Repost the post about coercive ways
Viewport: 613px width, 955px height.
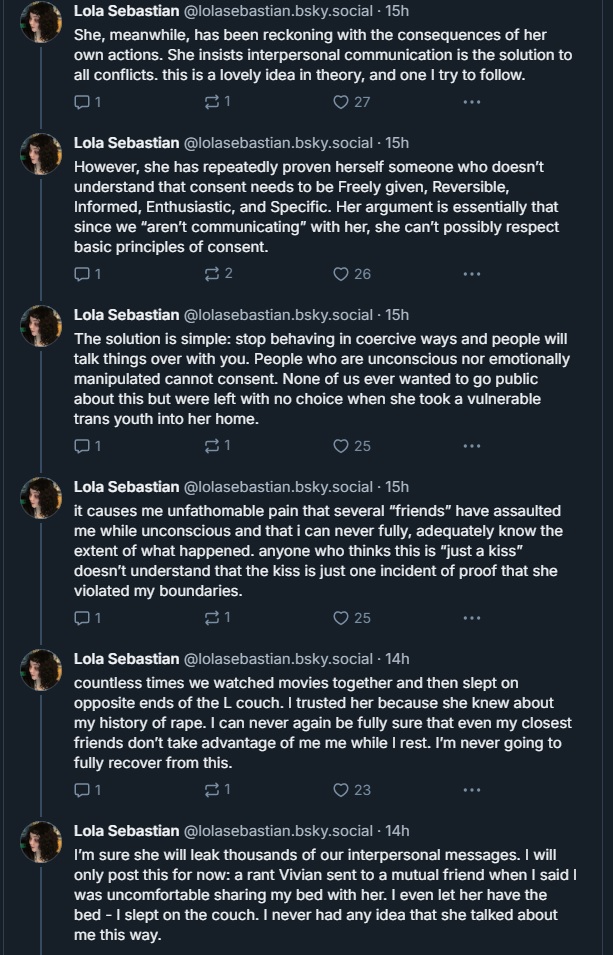pos(211,446)
